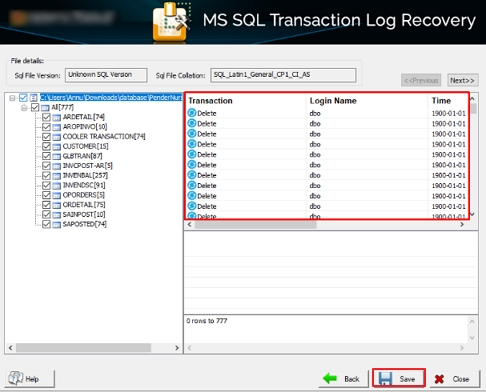Click the INVENBAL table icon
The width and height of the screenshot is (486, 392).
(57, 176)
